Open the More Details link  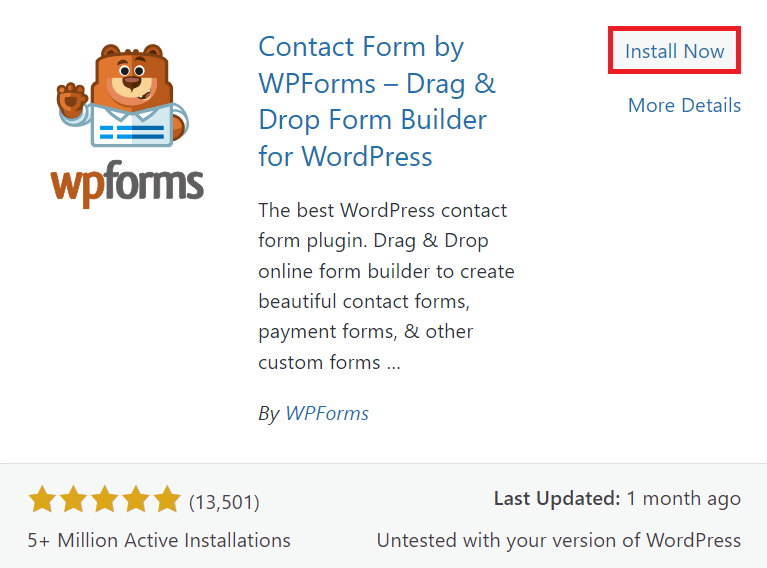point(684,105)
